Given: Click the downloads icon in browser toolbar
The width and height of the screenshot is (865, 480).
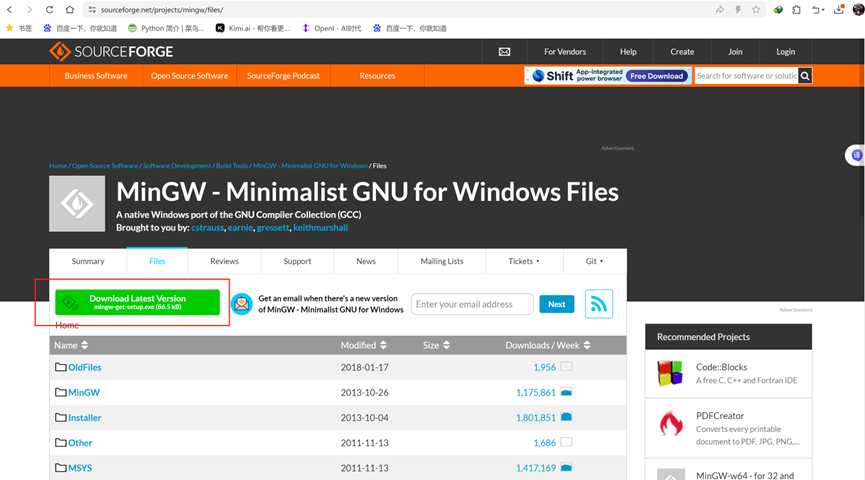Looking at the screenshot, I should (839, 9).
